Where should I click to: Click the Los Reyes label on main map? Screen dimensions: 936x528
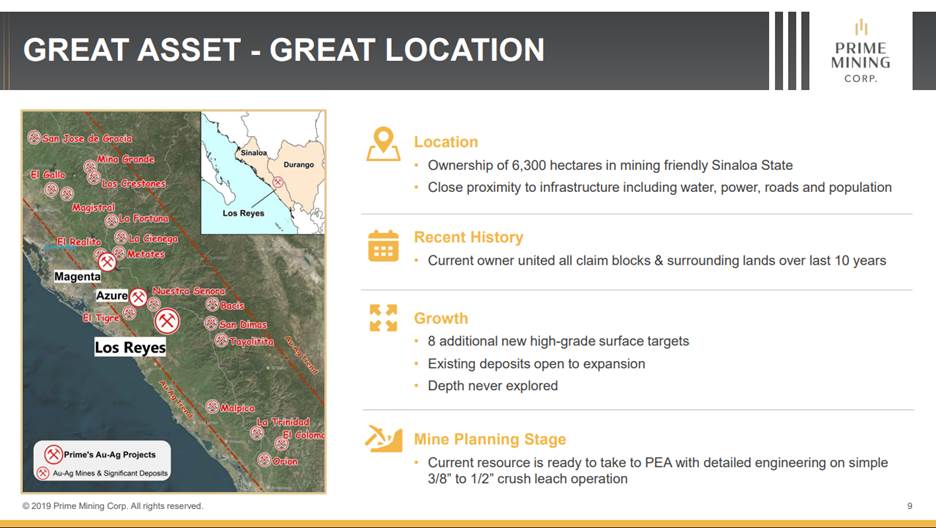(x=130, y=347)
